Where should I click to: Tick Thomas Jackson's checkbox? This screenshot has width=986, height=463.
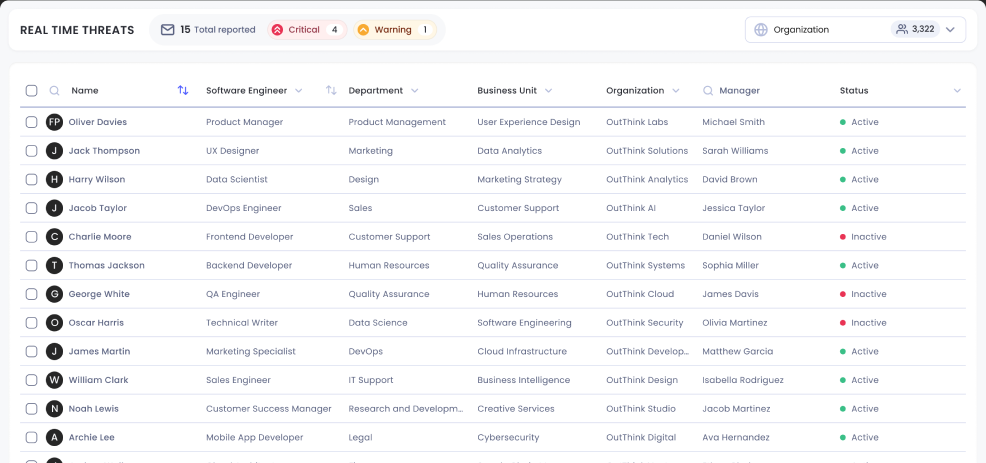[x=31, y=265]
